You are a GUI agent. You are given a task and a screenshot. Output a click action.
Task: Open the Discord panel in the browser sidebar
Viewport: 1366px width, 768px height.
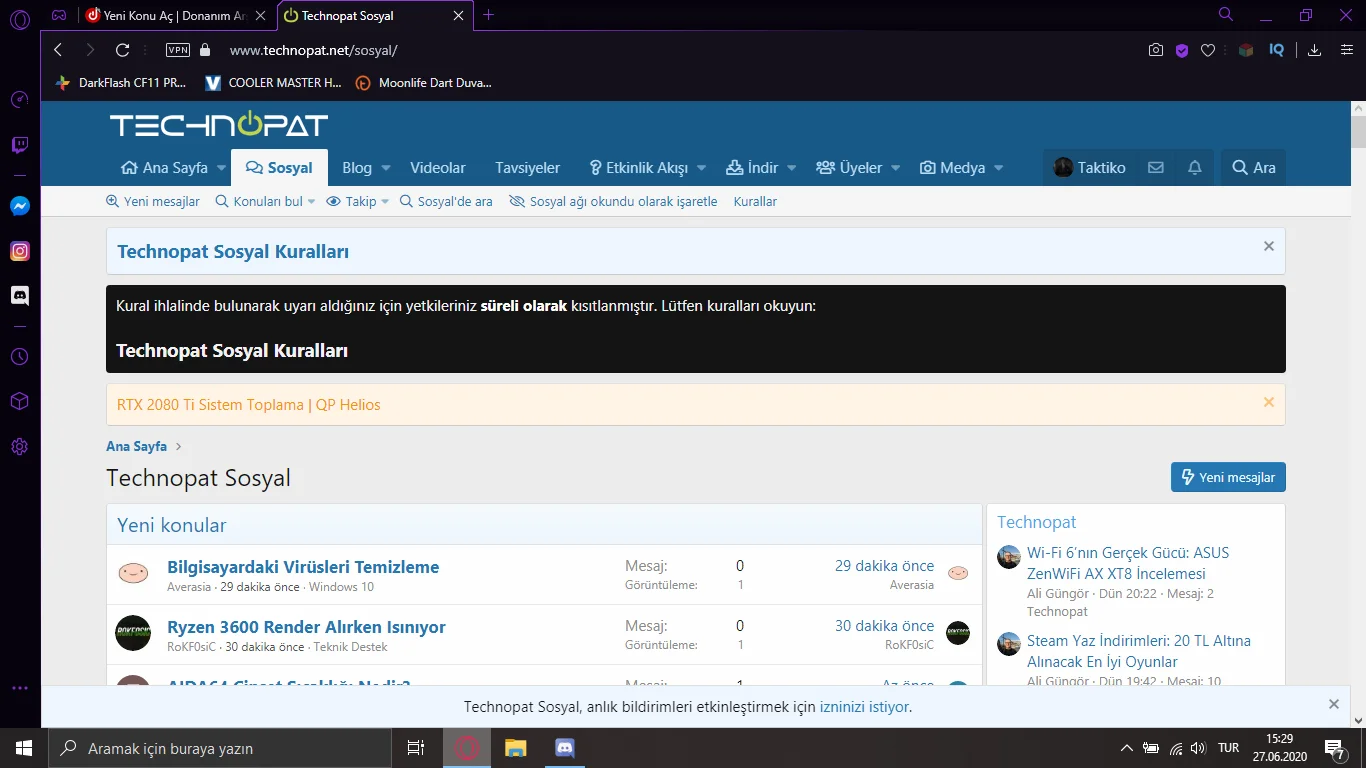tap(19, 296)
